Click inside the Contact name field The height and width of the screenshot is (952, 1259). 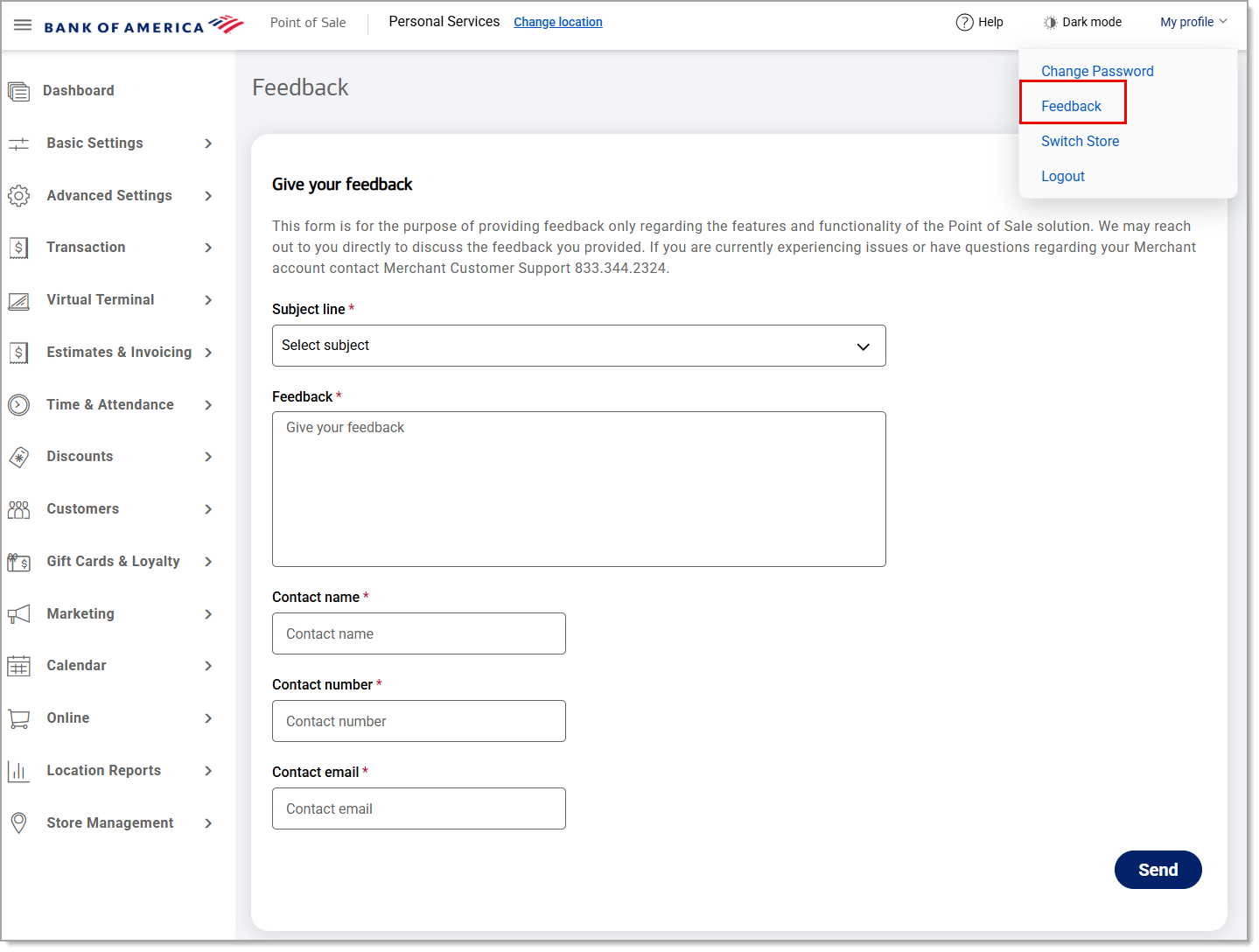418,633
